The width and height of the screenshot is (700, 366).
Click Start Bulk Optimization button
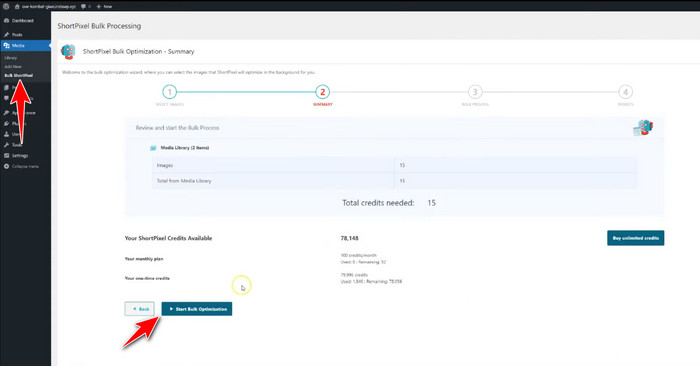click(197, 309)
